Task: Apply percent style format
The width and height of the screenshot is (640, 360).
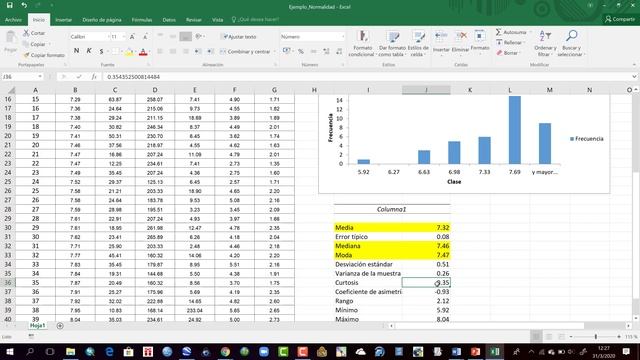Action: point(301,51)
